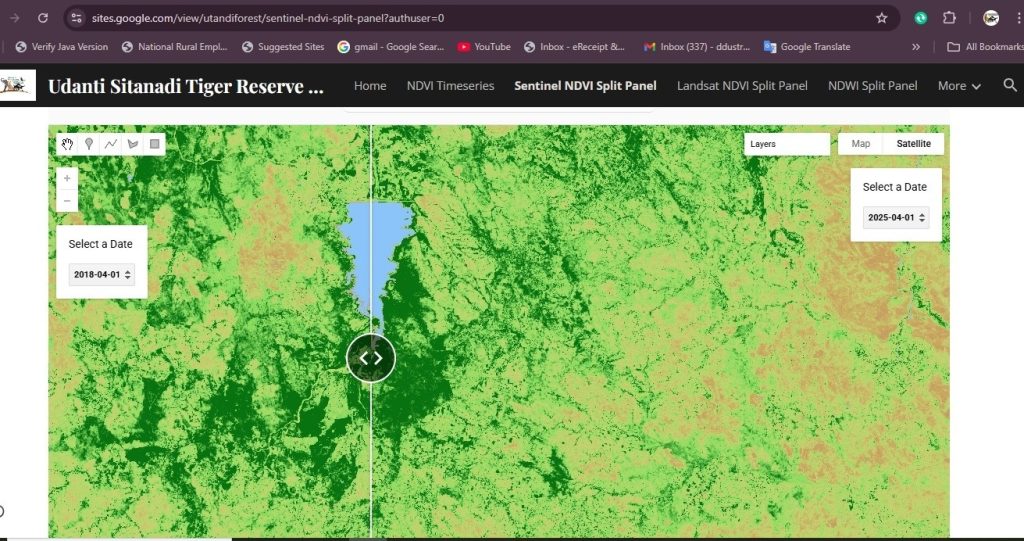Expand the More navigation menu
Screen dimensions: 1024x541
coord(959,86)
